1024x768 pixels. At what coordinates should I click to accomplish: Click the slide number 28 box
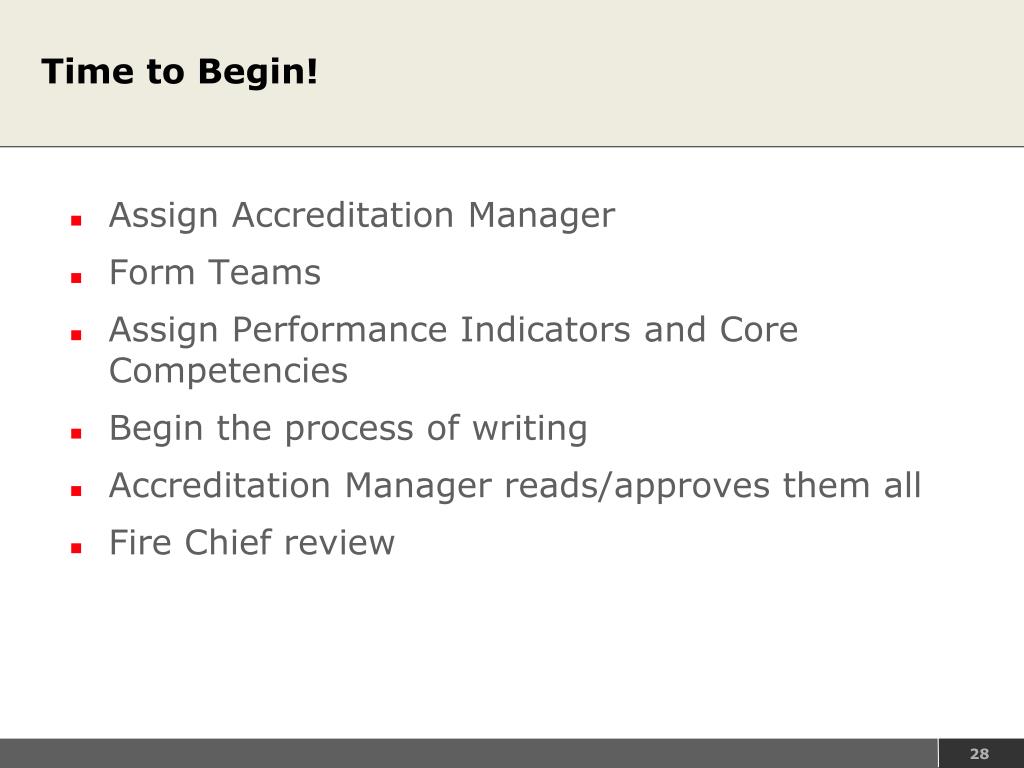[x=981, y=754]
